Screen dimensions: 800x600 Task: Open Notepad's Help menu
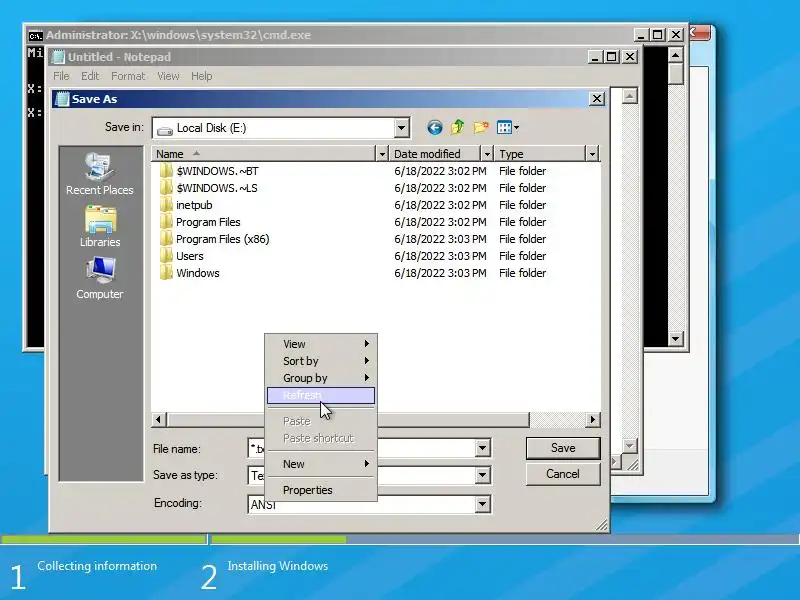(202, 76)
